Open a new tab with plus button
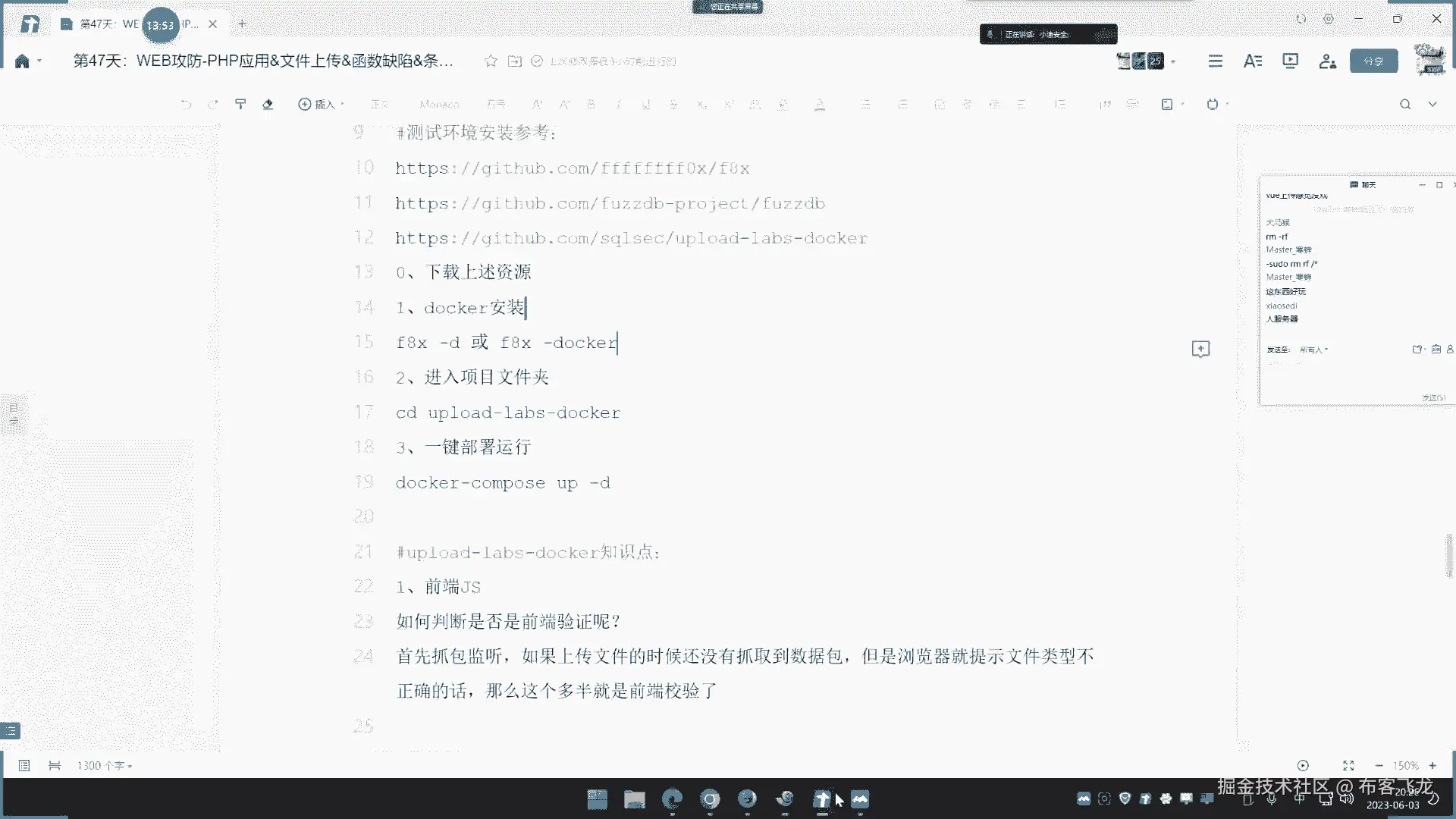Screen dimensions: 1456x819 (x=242, y=24)
